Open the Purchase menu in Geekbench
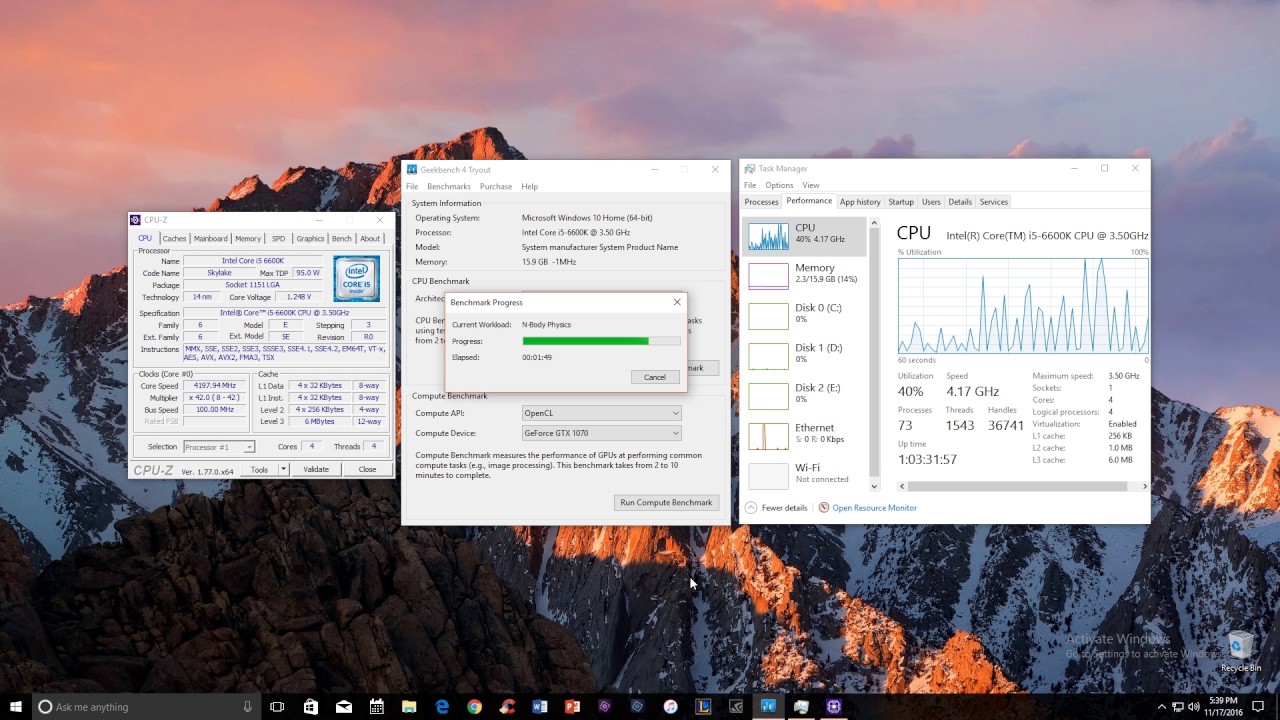This screenshot has width=1280, height=720. [496, 187]
